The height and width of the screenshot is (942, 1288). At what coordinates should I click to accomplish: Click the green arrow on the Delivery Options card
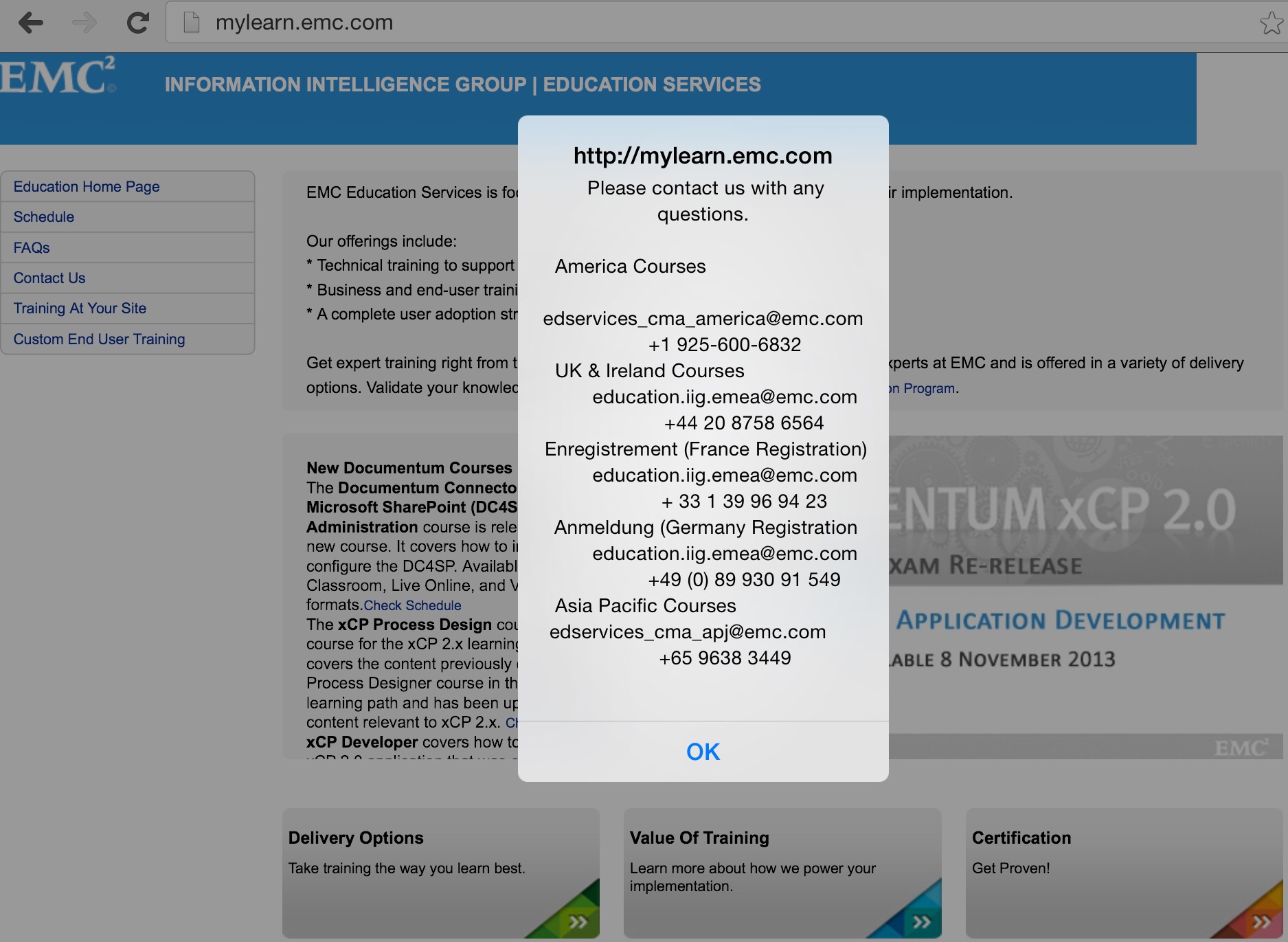click(578, 921)
